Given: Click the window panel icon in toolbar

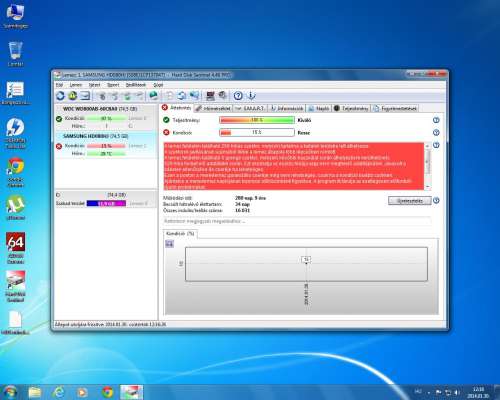Looking at the screenshot, I should click(85, 96).
